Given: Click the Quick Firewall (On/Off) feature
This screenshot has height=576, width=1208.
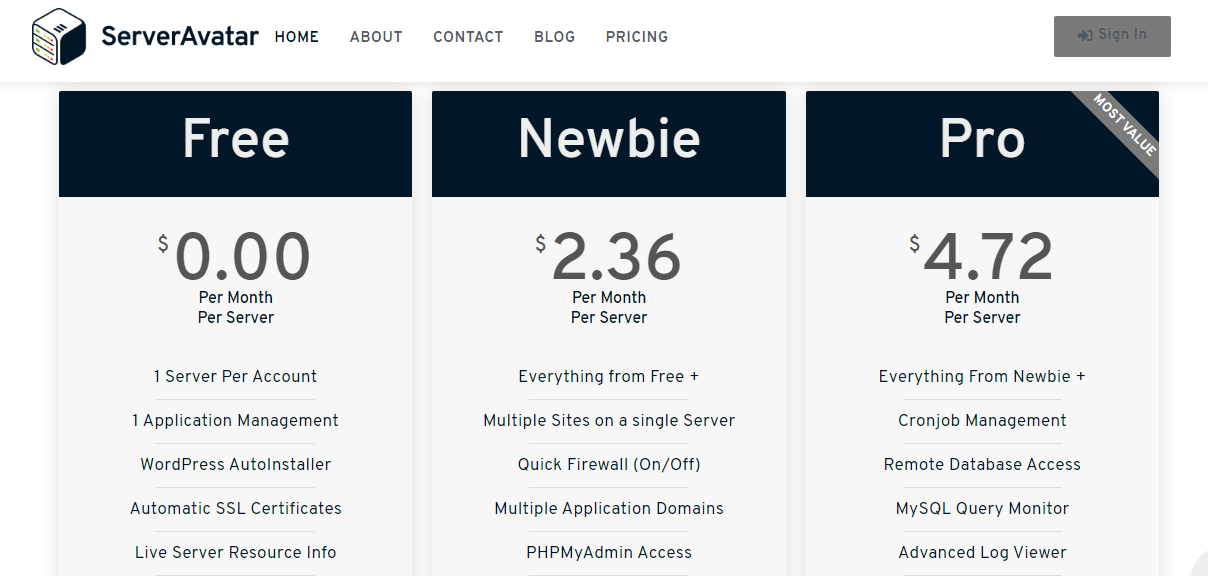Looking at the screenshot, I should click(609, 465).
